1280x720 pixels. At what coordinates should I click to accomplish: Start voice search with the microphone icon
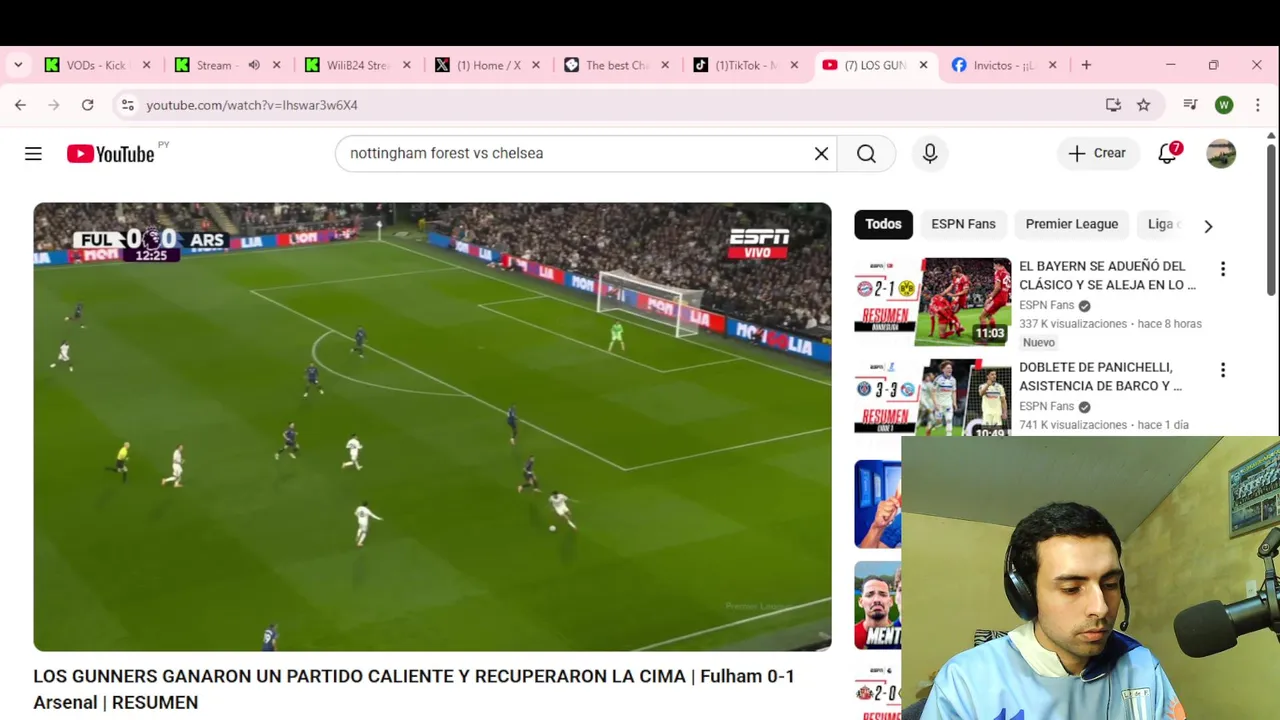(930, 153)
